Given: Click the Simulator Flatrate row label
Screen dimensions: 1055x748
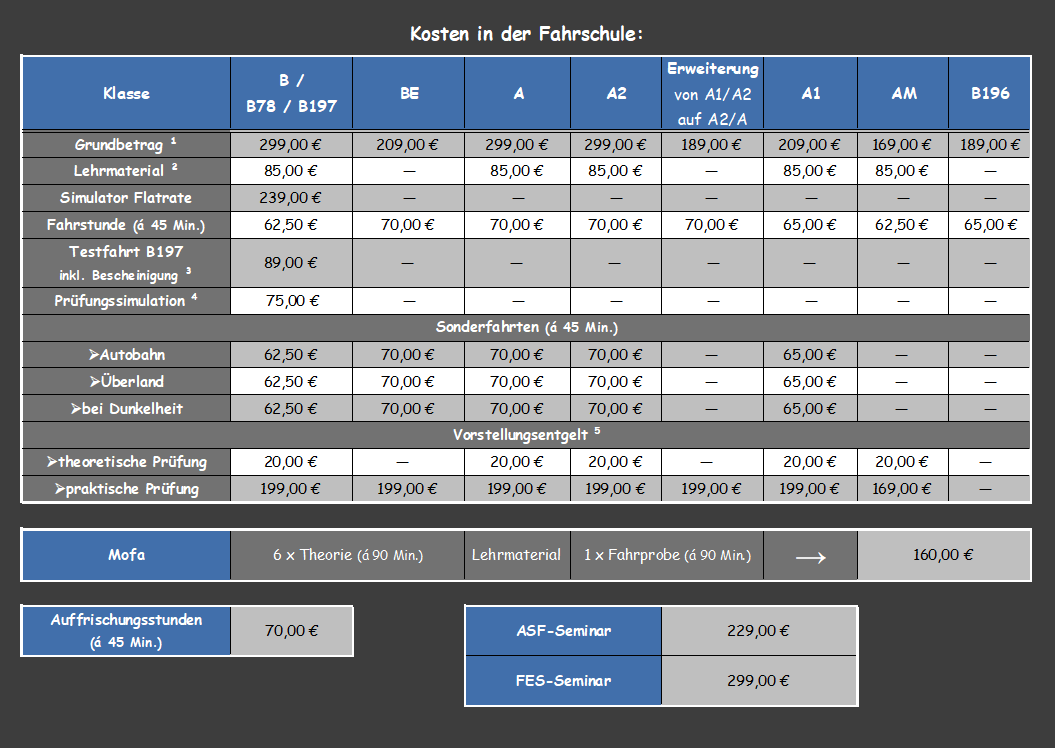Looking at the screenshot, I should 126,197.
